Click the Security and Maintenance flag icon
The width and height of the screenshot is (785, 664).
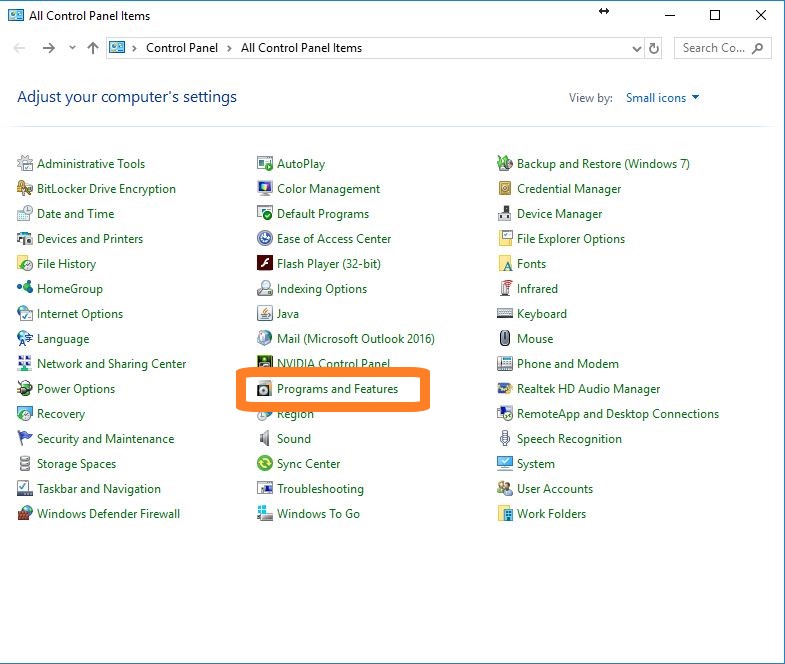25,438
